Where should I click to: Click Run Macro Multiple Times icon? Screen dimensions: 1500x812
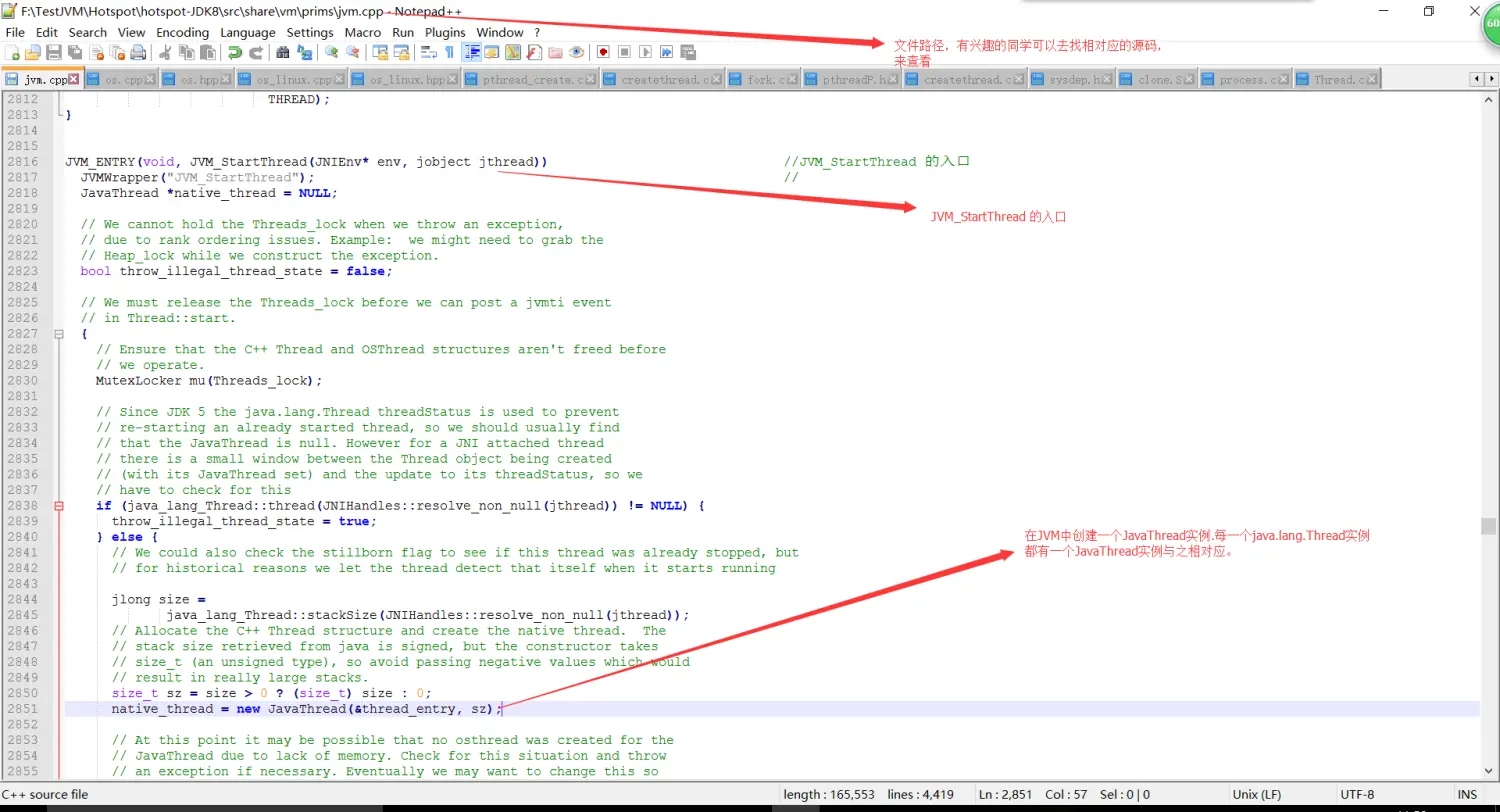[666, 52]
